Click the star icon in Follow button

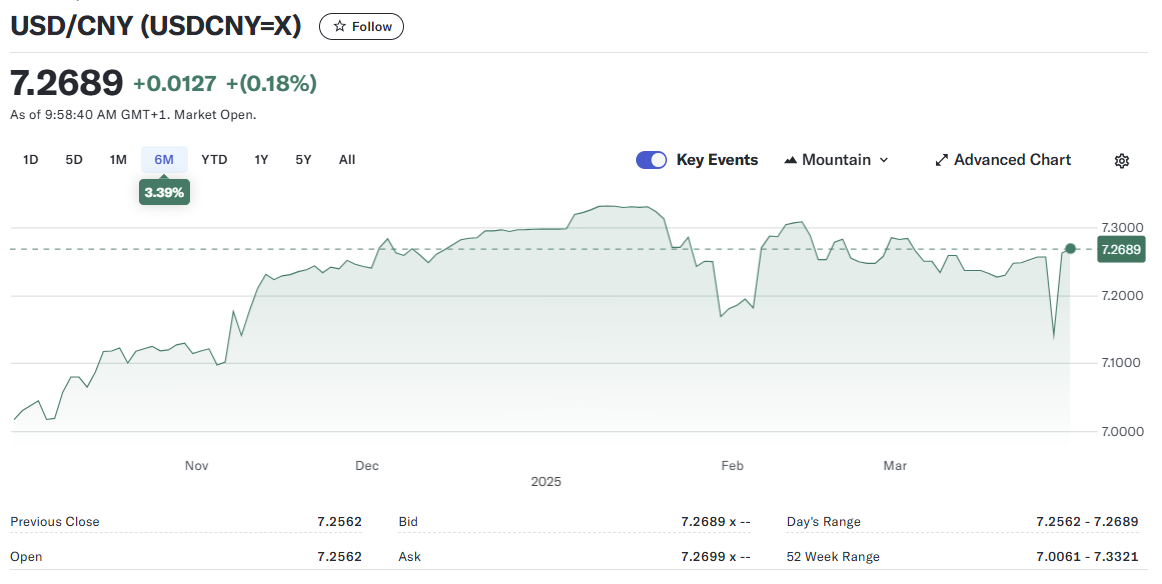tap(339, 27)
